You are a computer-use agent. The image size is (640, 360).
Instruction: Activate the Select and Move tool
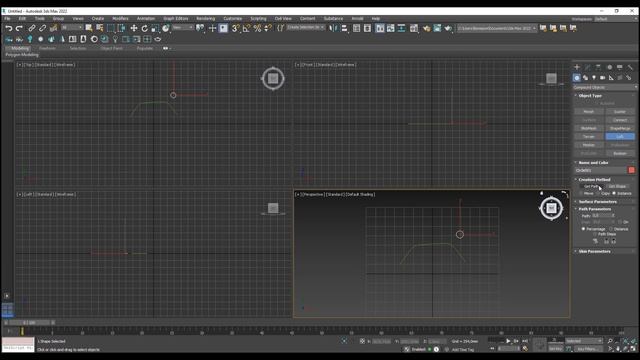coord(133,28)
